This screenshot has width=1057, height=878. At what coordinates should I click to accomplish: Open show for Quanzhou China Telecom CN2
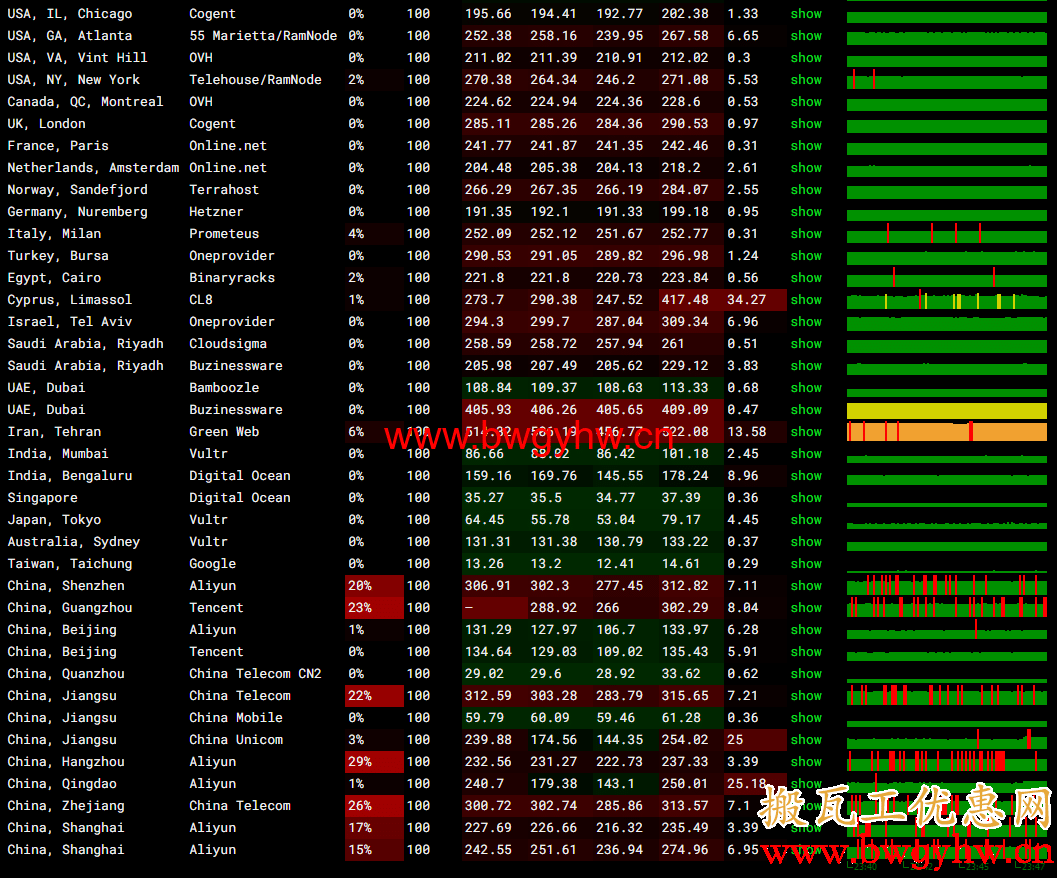[806, 674]
